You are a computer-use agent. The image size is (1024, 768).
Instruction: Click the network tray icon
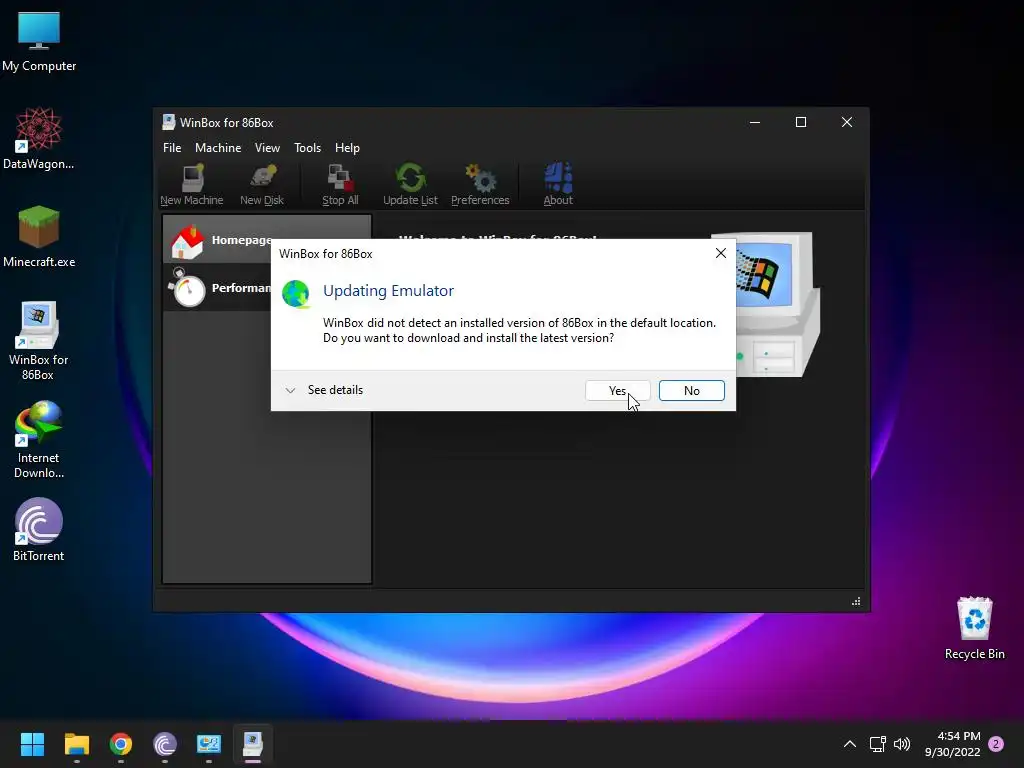coord(877,744)
